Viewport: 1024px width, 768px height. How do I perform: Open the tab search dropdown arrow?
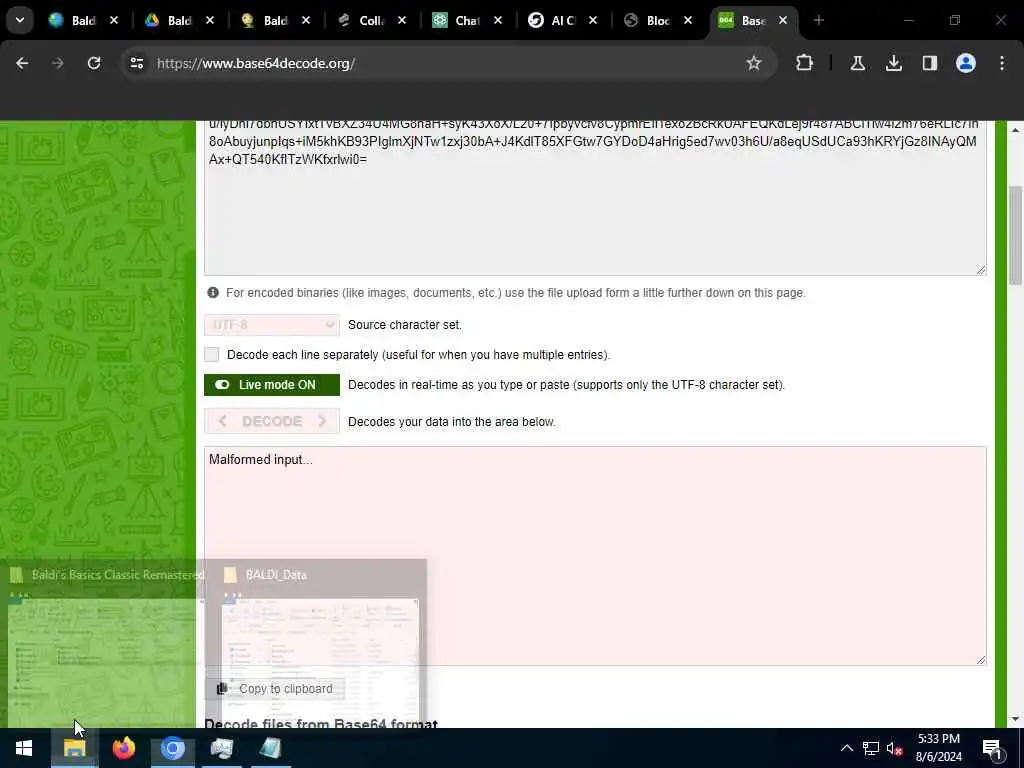[x=20, y=20]
